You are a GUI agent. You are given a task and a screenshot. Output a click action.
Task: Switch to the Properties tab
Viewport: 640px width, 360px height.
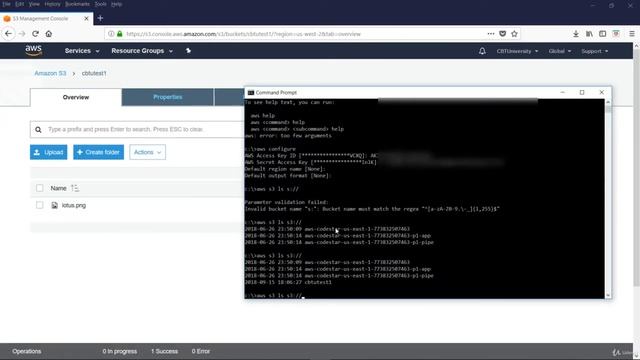(168, 97)
